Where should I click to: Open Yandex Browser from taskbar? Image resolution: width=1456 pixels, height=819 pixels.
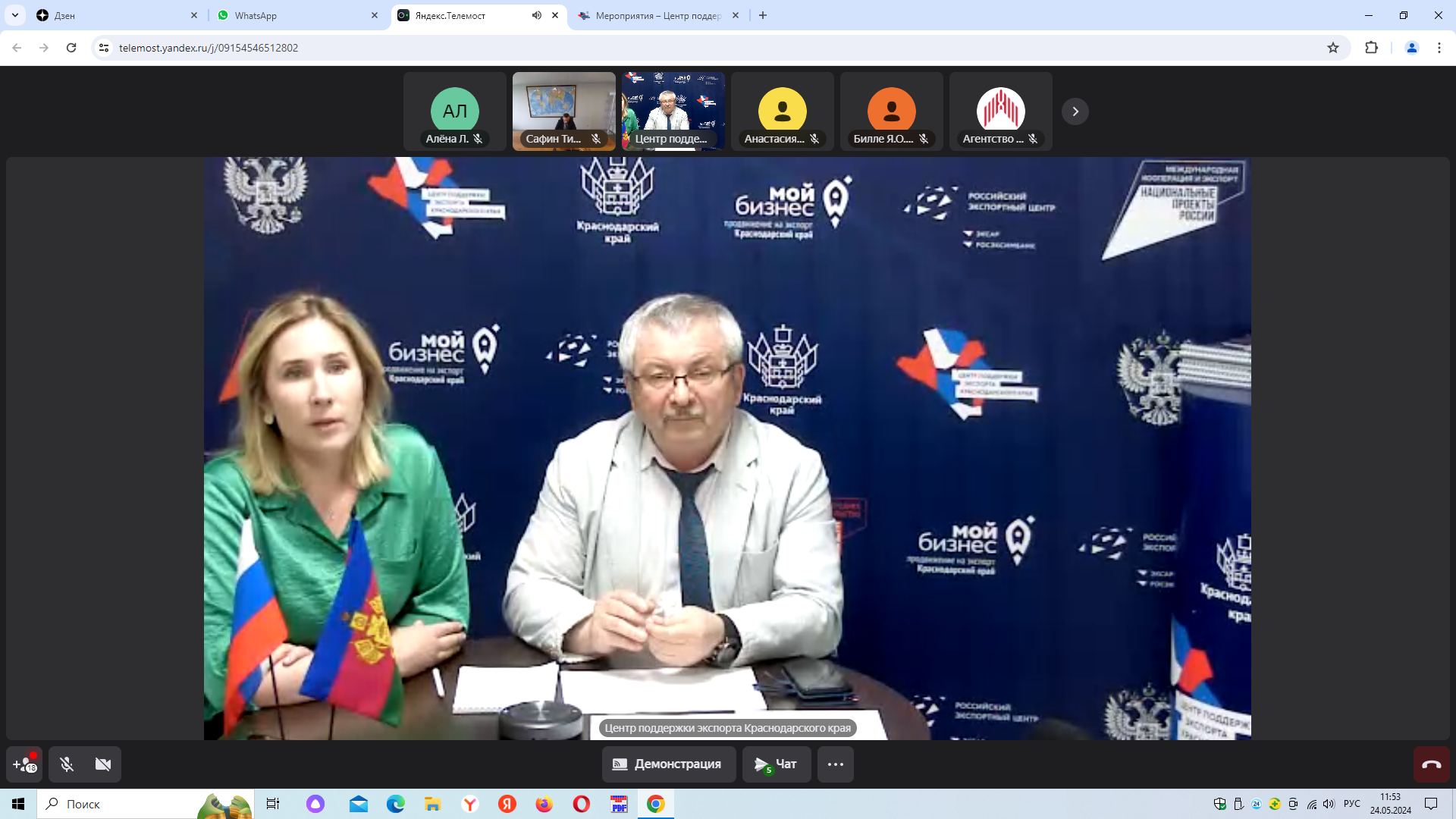pyautogui.click(x=470, y=804)
